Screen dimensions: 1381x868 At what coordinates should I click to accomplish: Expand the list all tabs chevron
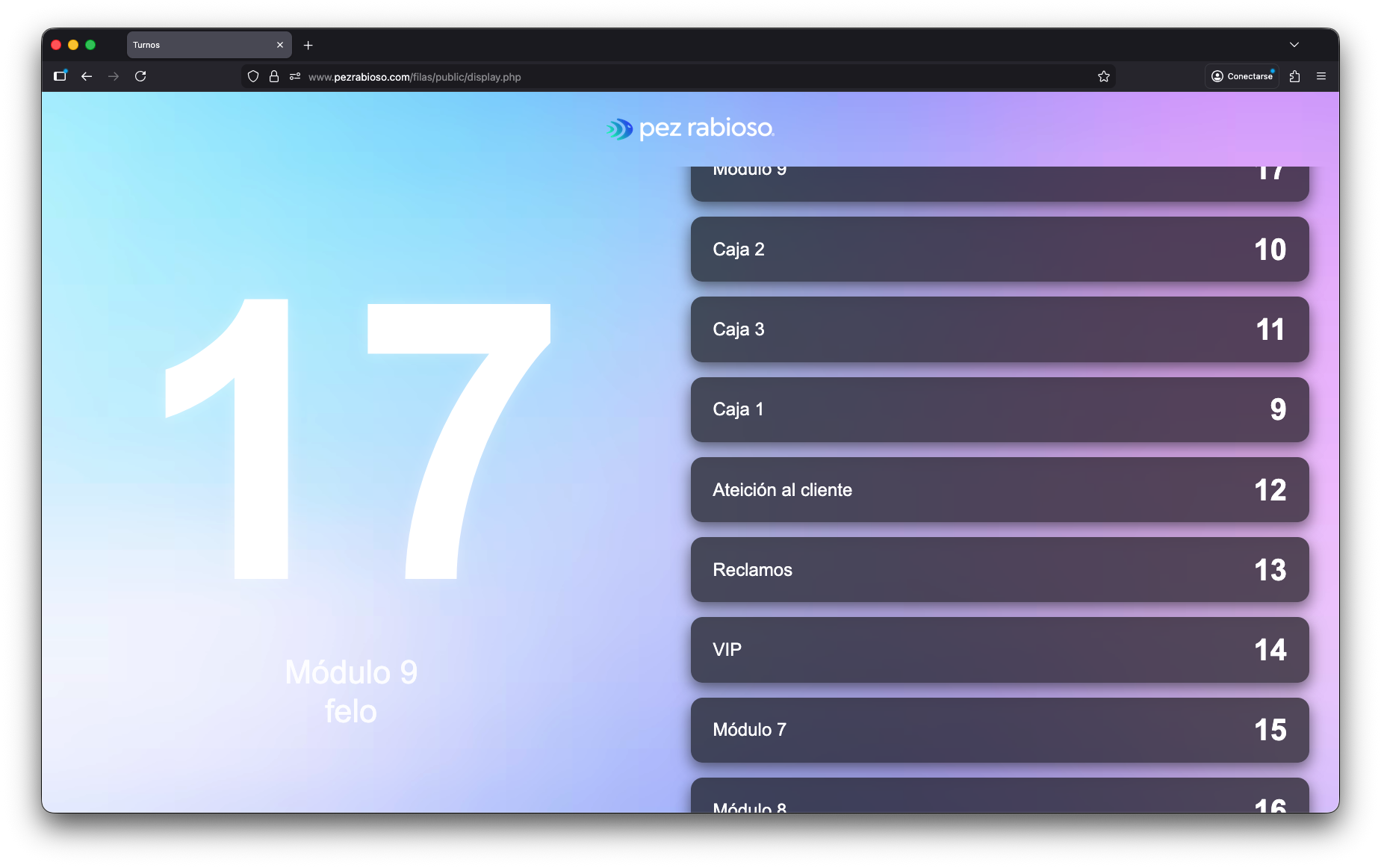1294,45
